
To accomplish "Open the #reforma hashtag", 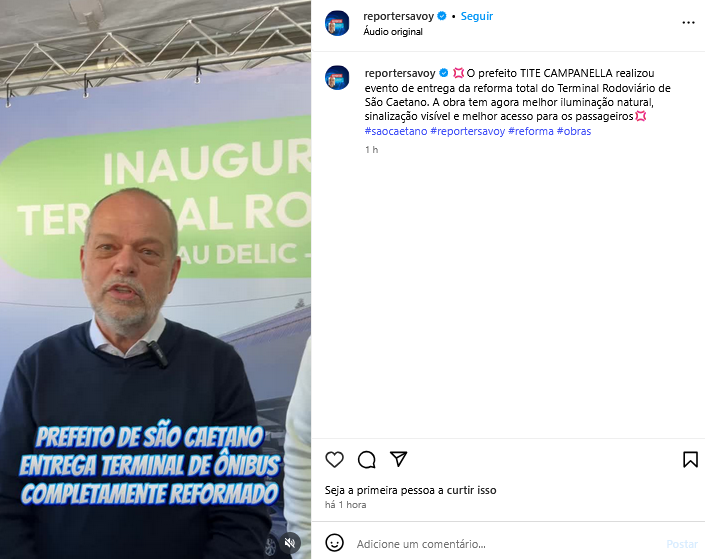I will [x=531, y=131].
